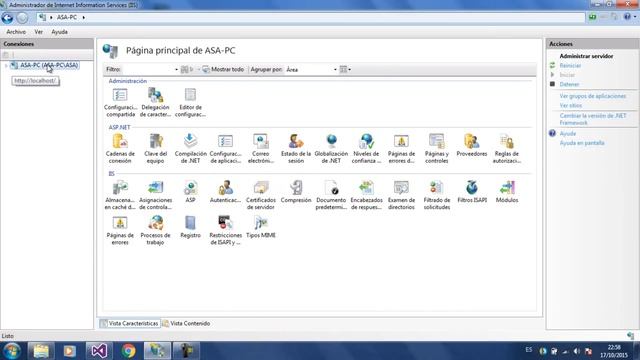Image resolution: width=640 pixels, height=360 pixels.
Task: Open Asignaciones de controlador icon
Action: (x=155, y=195)
